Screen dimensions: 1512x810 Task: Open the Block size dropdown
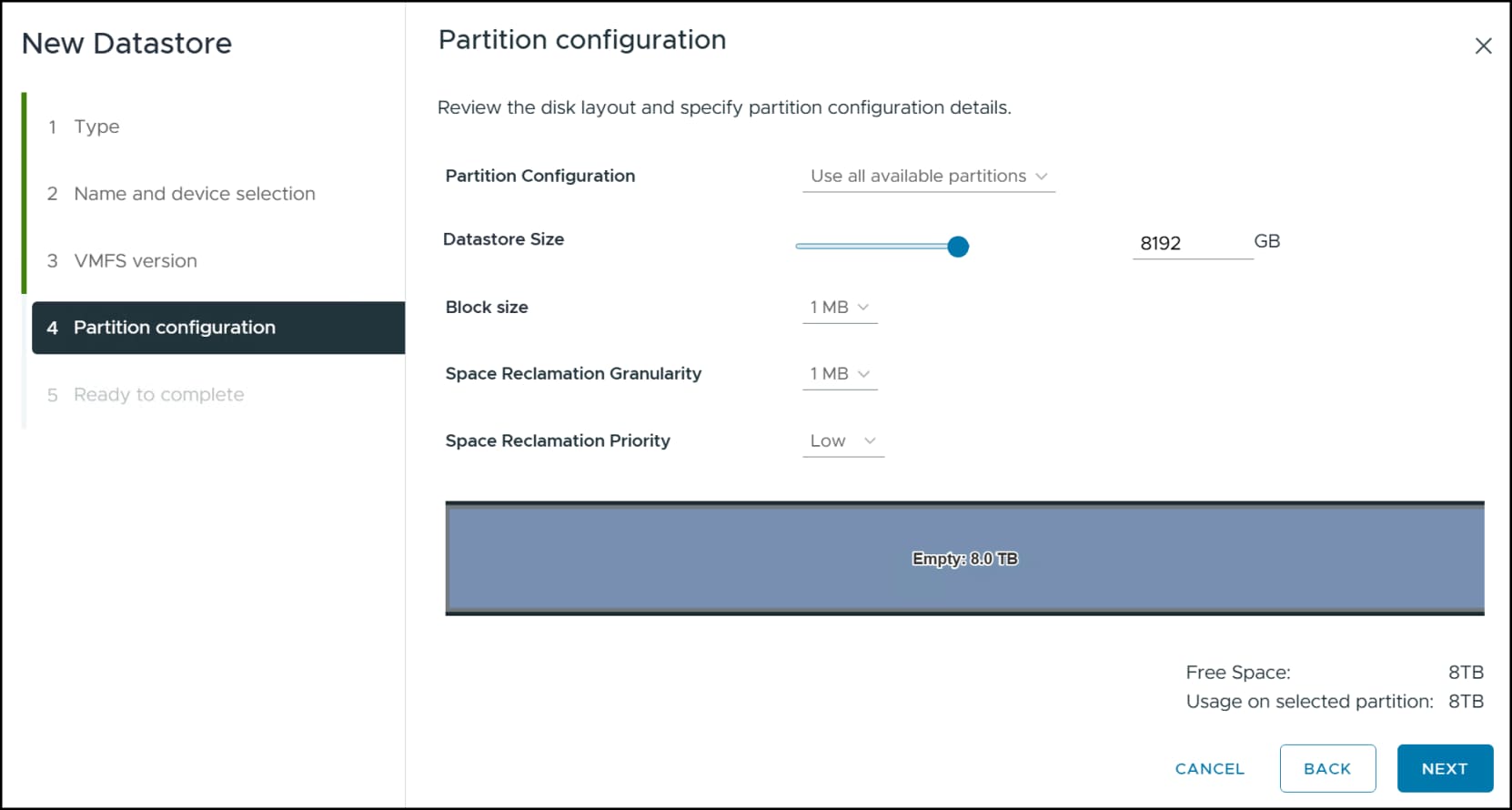tap(840, 308)
